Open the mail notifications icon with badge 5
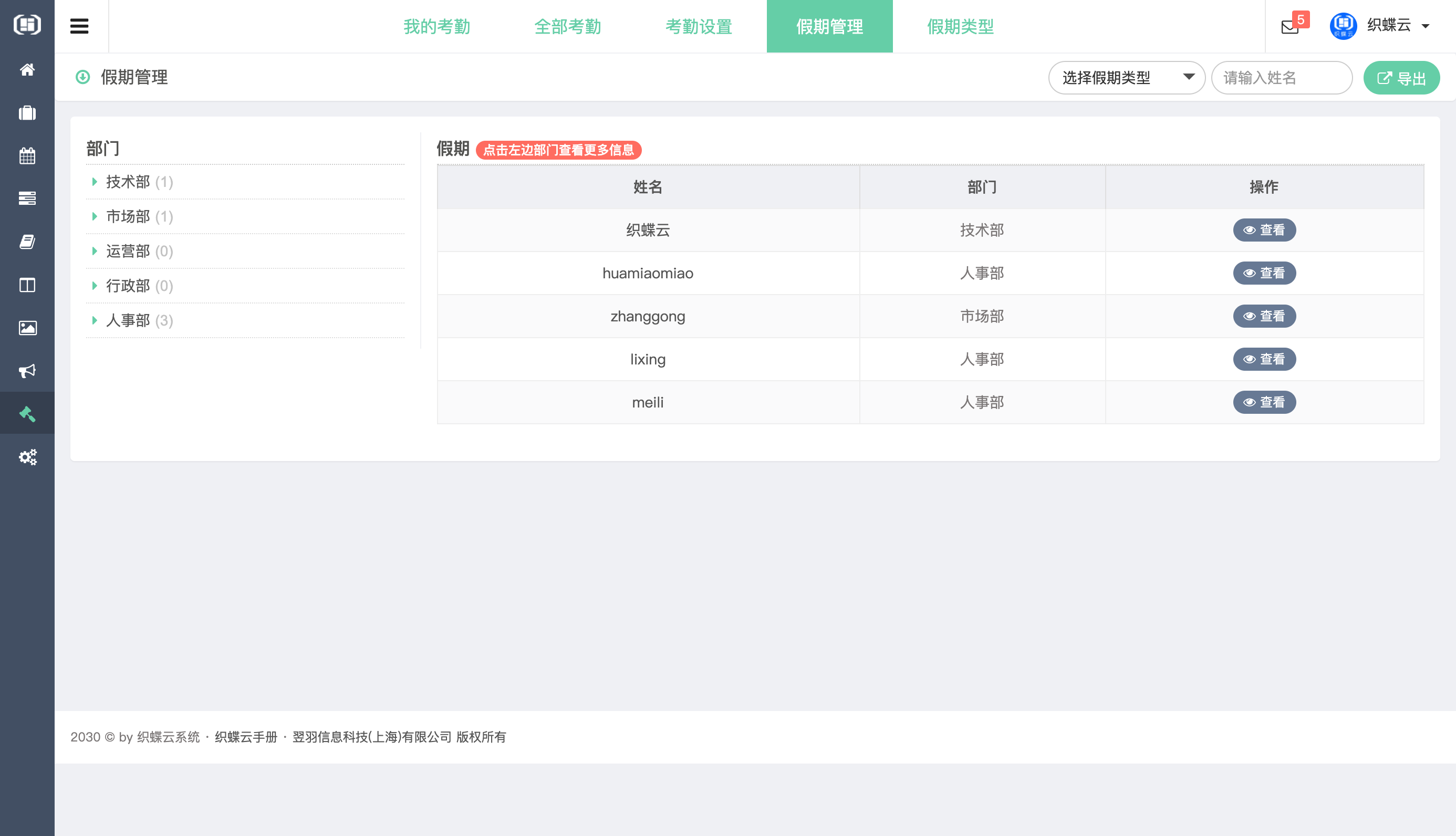The height and width of the screenshot is (836, 1456). click(x=1289, y=26)
